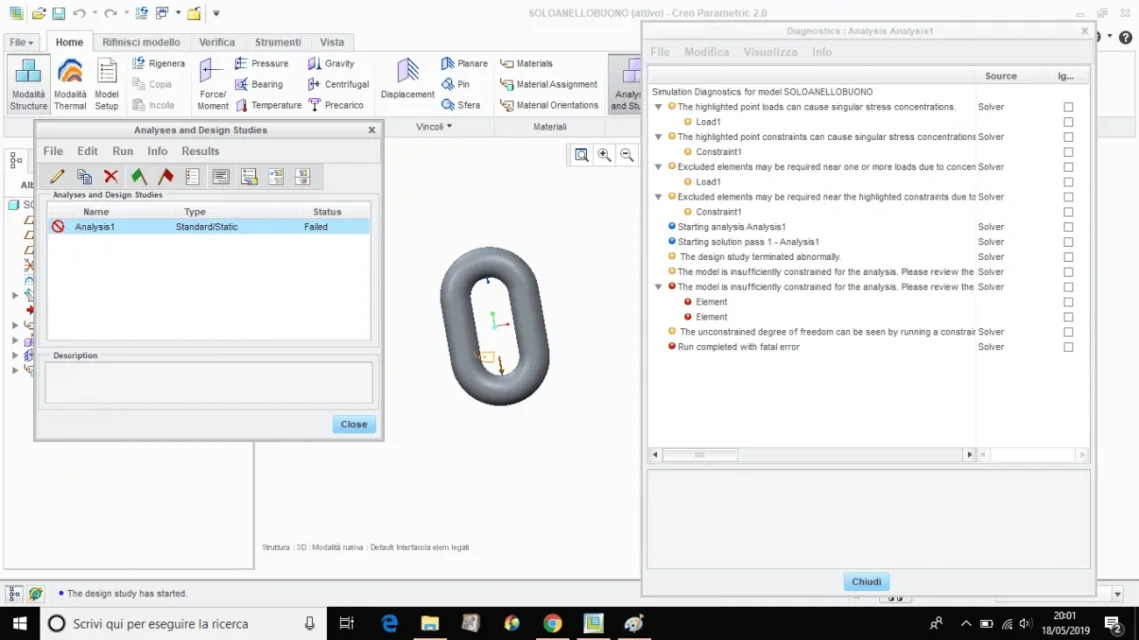Apply a Pressure load
1139x640 pixels.
click(x=262, y=63)
